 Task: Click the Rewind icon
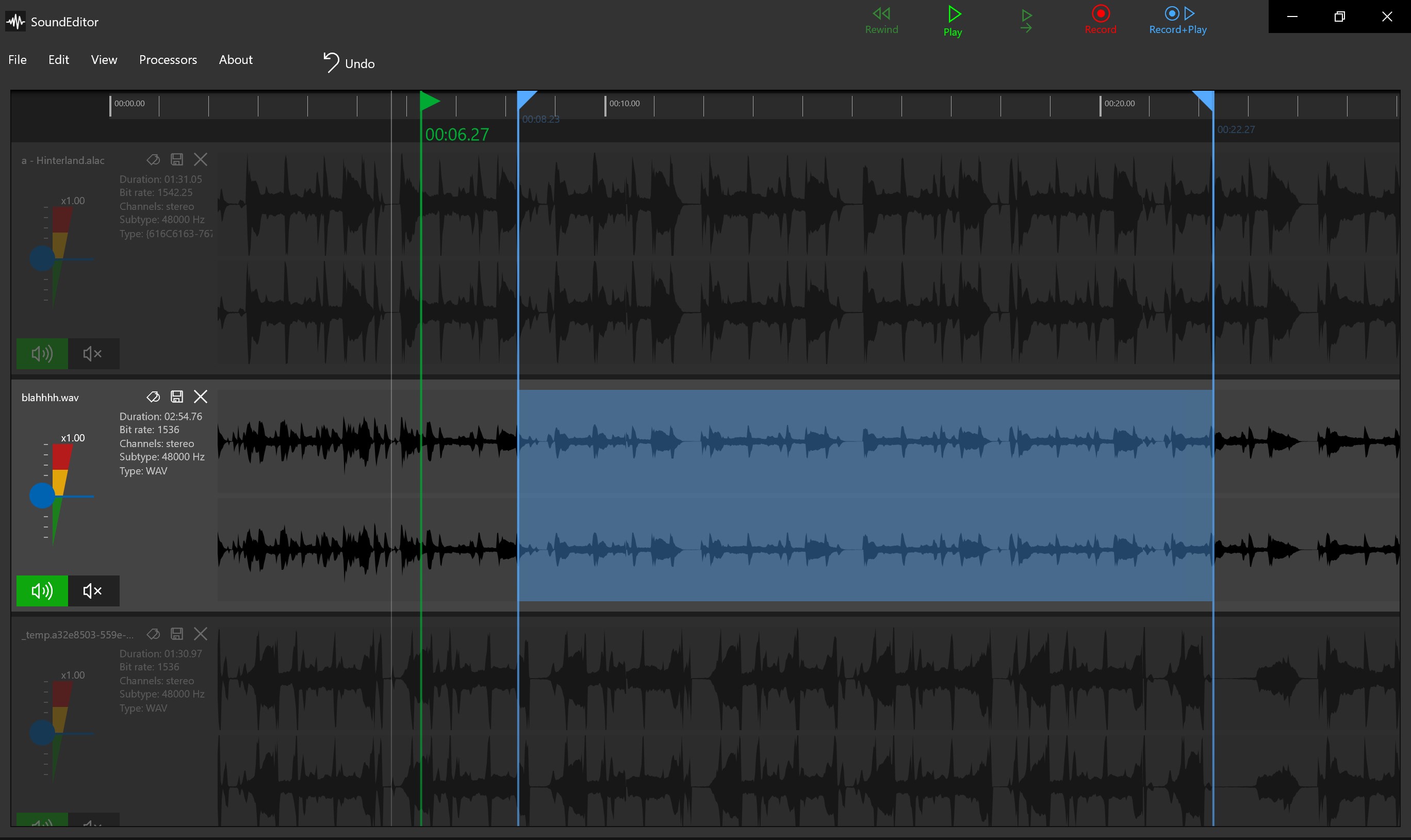coord(881,14)
